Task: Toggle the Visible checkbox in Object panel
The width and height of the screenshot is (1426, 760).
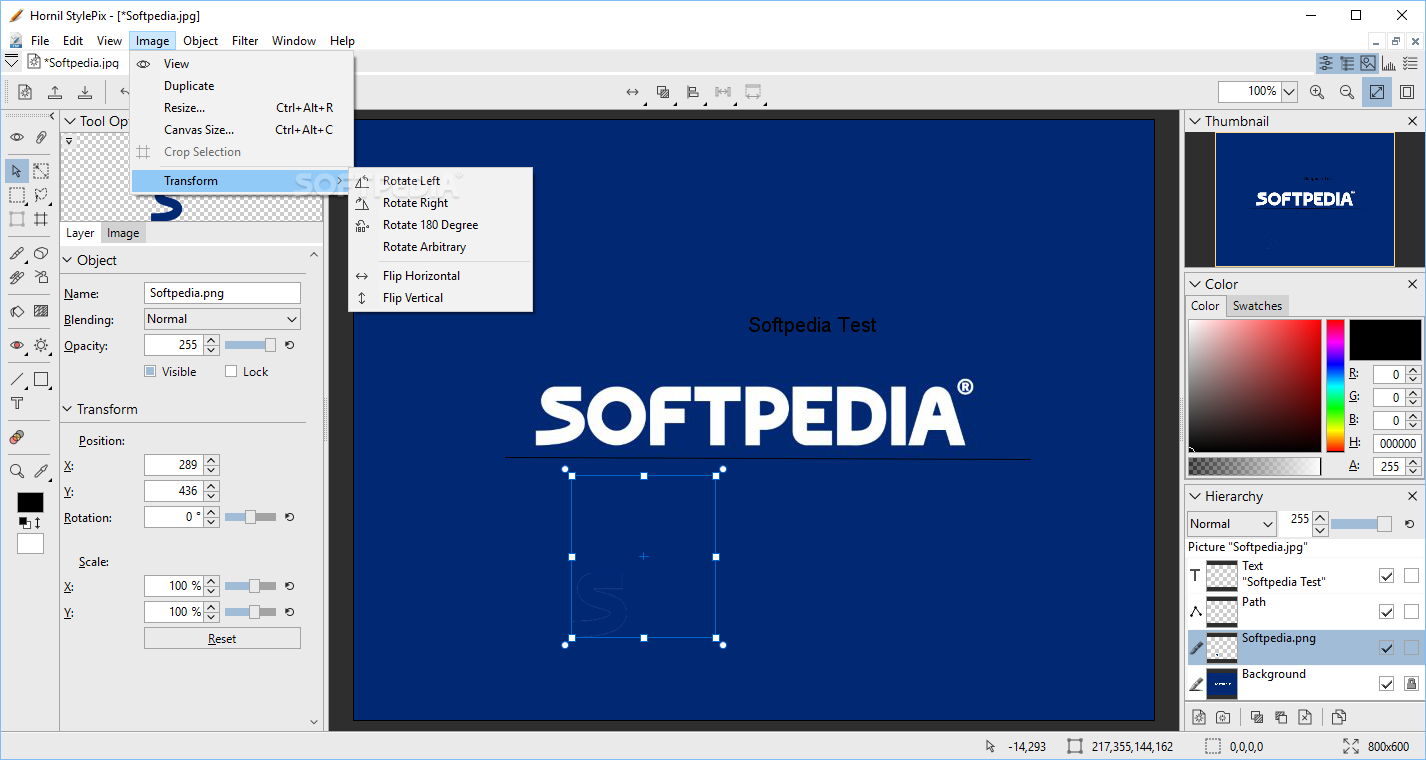Action: point(150,371)
